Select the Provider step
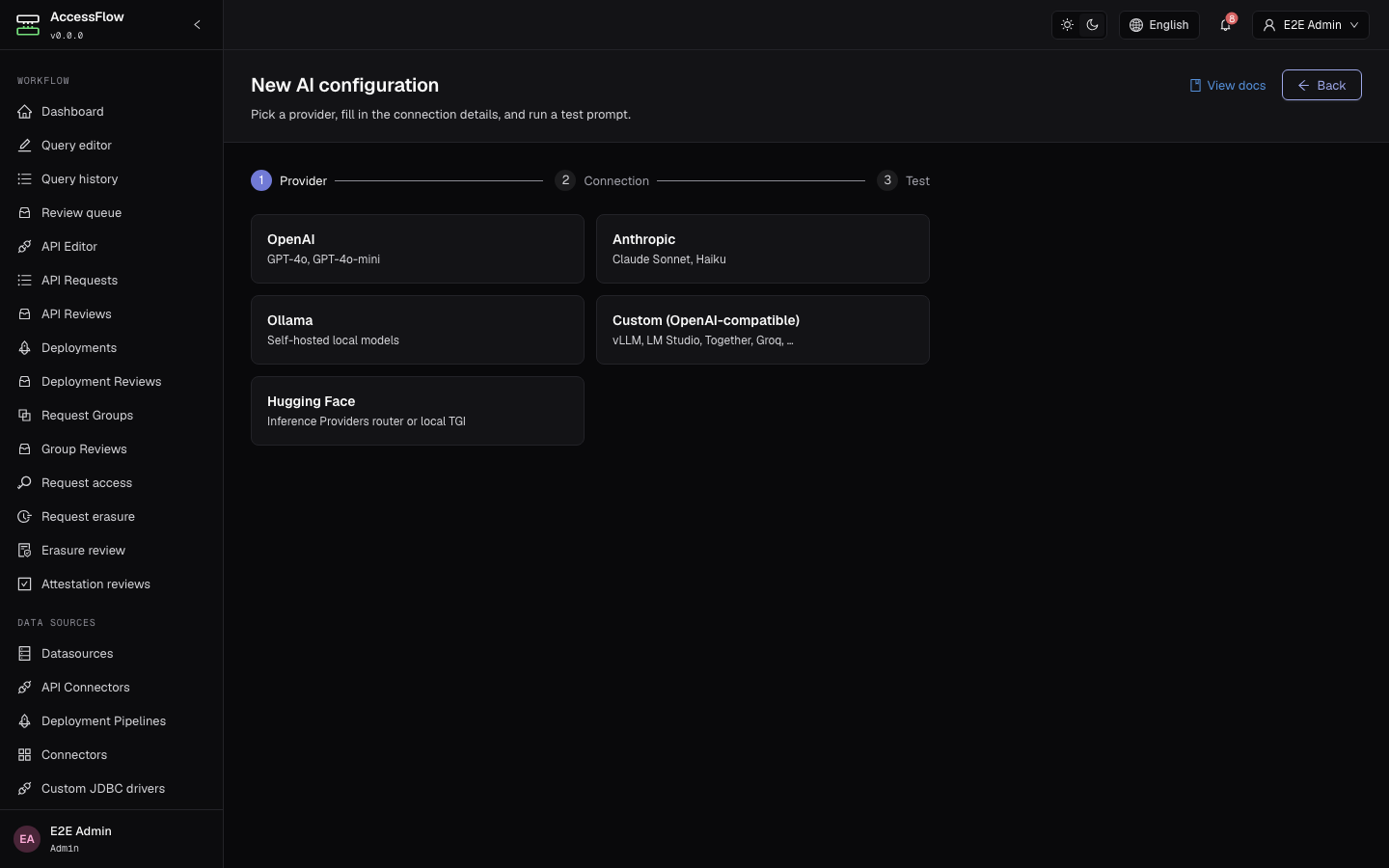1389x868 pixels. click(289, 180)
